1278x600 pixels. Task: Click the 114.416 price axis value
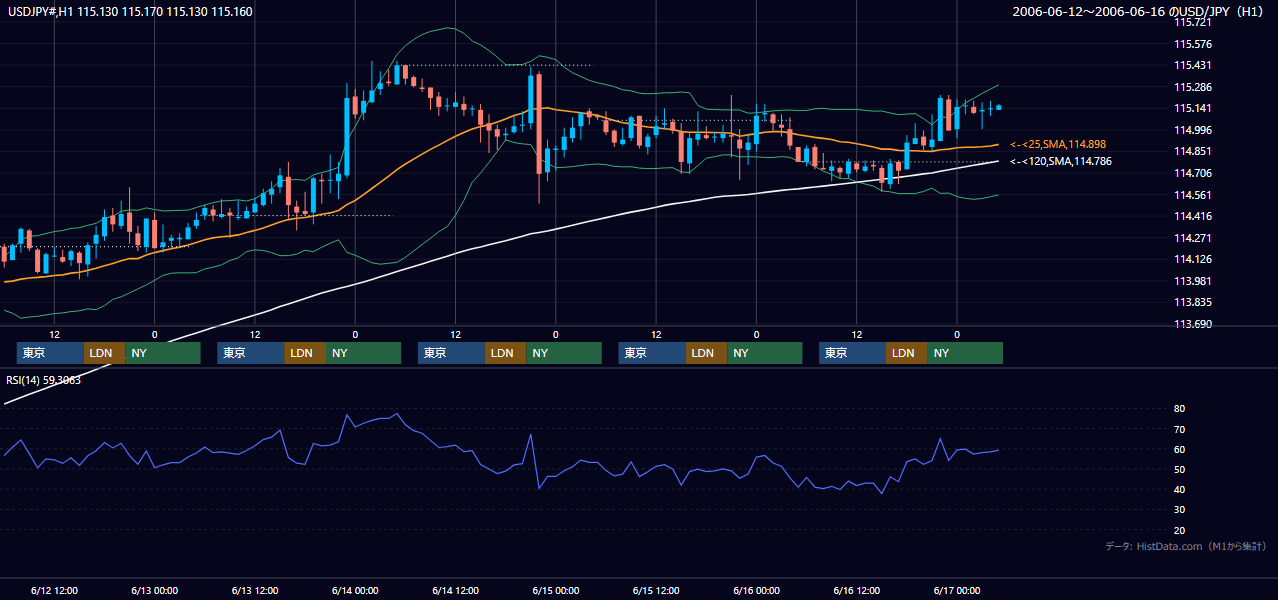[x=1192, y=216]
